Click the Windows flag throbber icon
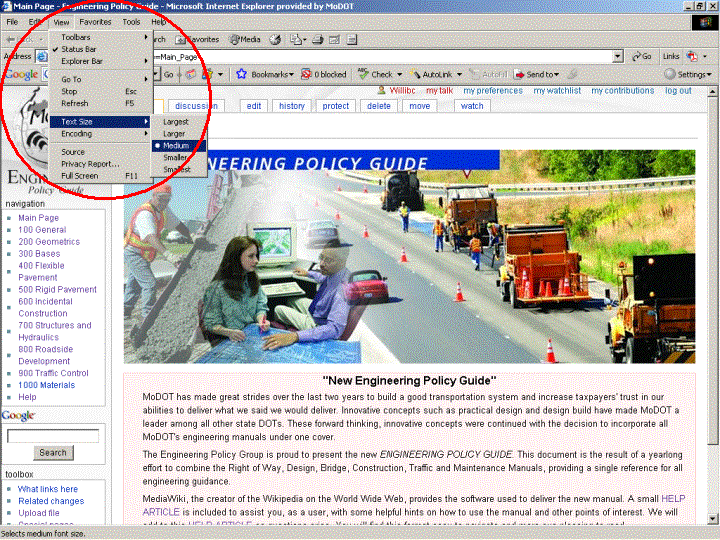The width and height of the screenshot is (720, 540). click(705, 22)
